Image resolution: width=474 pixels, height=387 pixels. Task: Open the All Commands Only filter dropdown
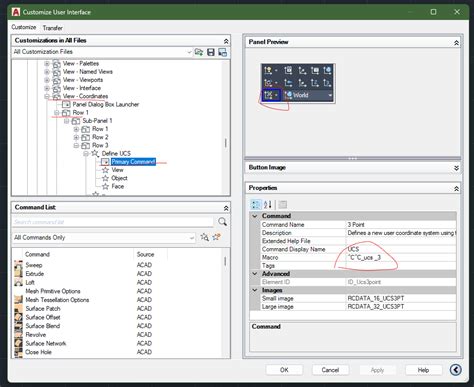point(192,238)
